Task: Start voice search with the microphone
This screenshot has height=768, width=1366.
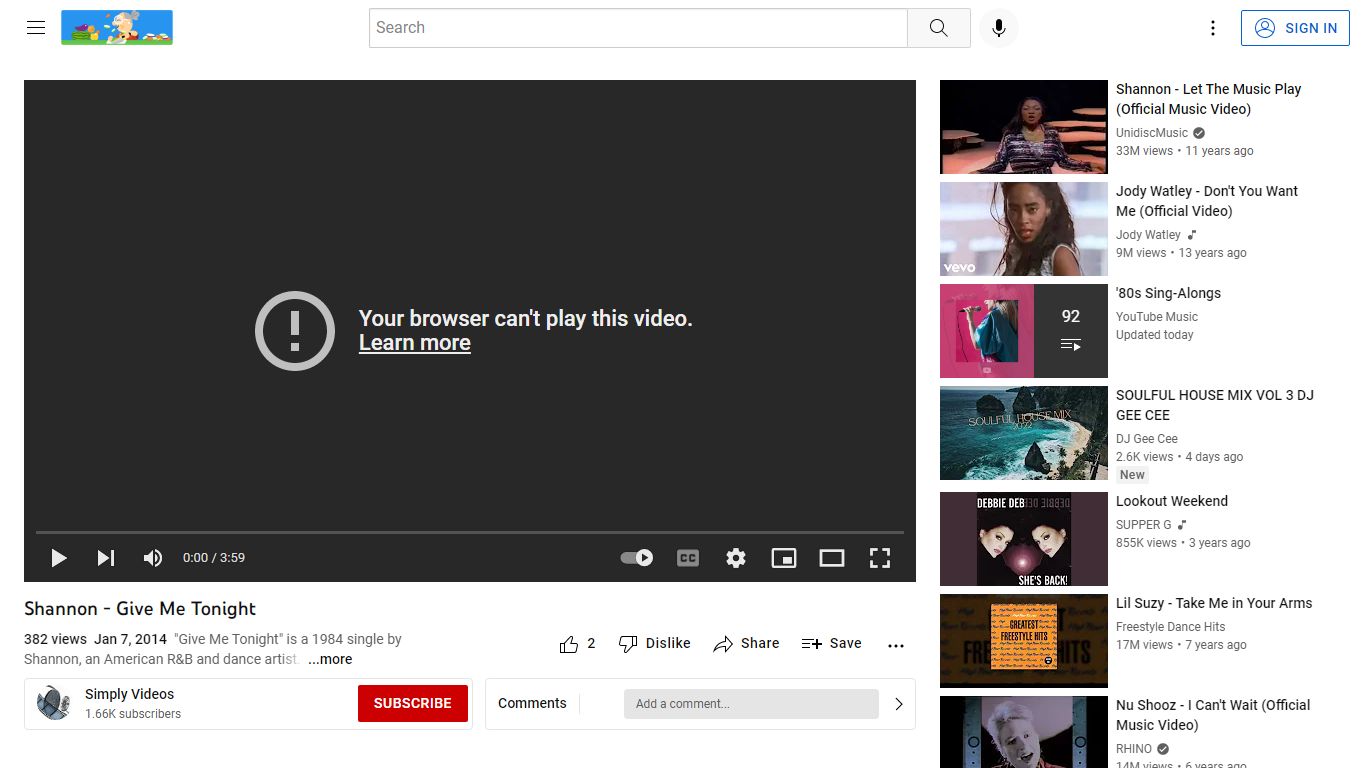Action: click(x=998, y=28)
